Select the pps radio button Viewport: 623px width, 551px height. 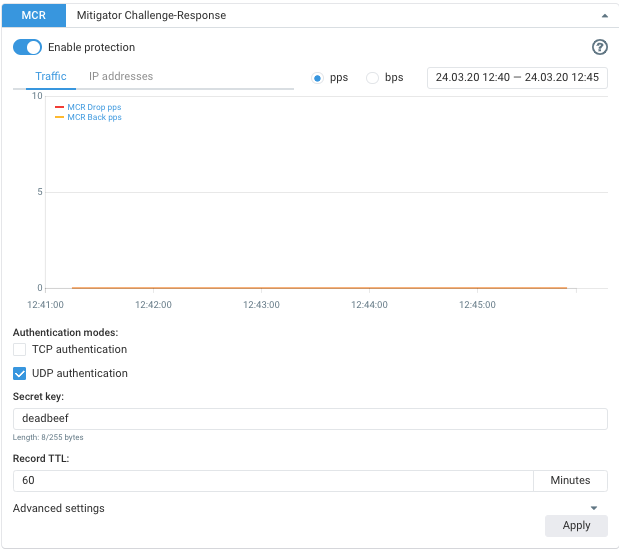318,78
